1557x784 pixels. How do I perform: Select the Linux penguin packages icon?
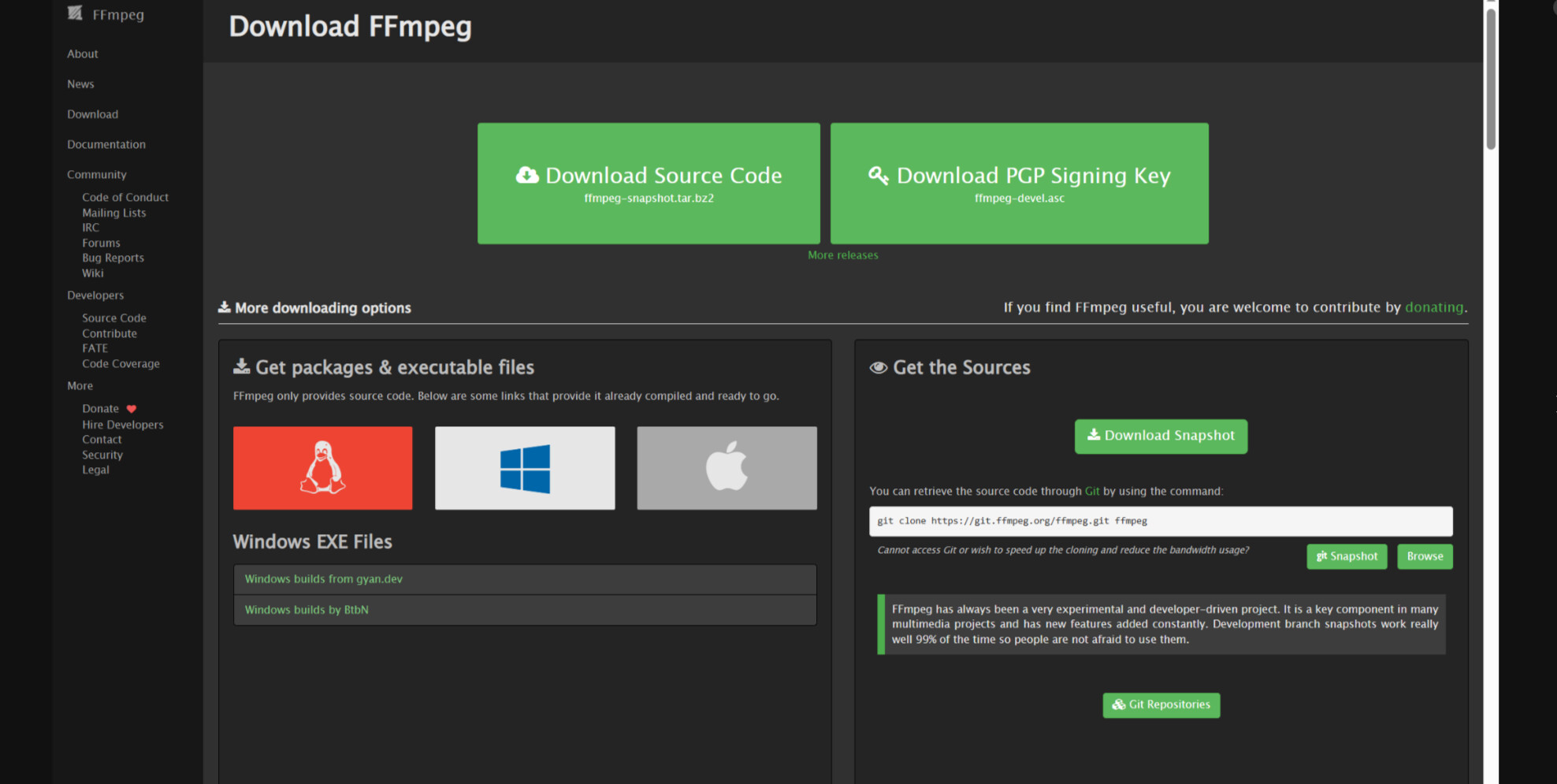point(322,468)
